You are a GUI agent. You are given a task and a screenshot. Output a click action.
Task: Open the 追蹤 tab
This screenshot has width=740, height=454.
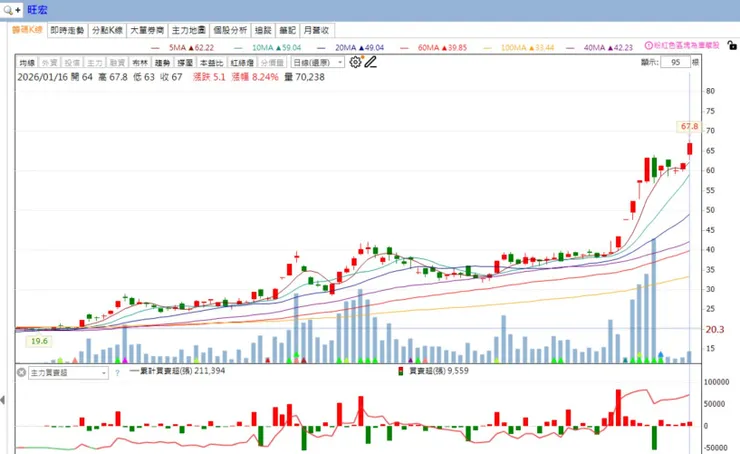263,30
